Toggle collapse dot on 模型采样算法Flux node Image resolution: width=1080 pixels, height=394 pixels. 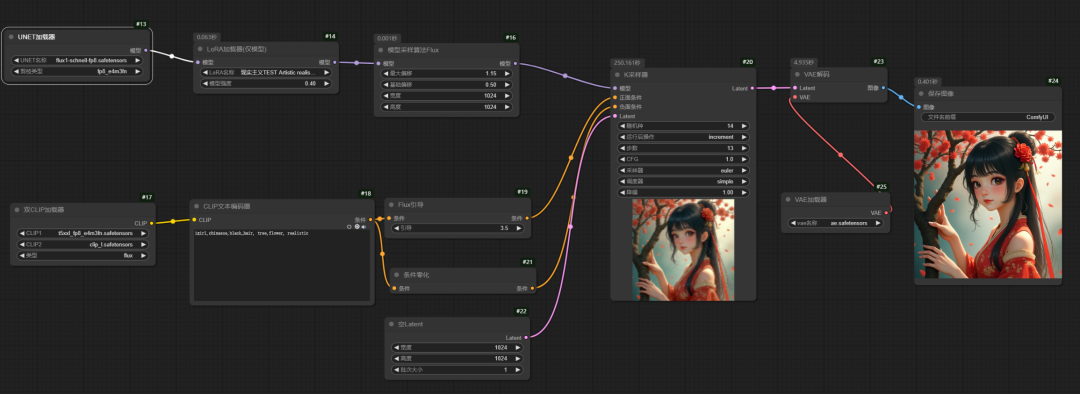[382, 50]
